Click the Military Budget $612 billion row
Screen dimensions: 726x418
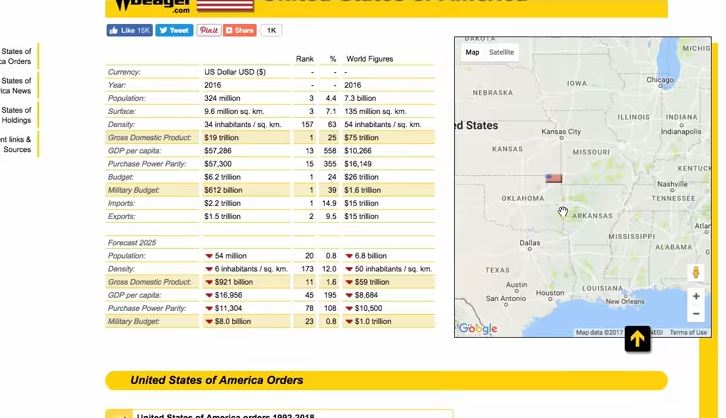223,190
